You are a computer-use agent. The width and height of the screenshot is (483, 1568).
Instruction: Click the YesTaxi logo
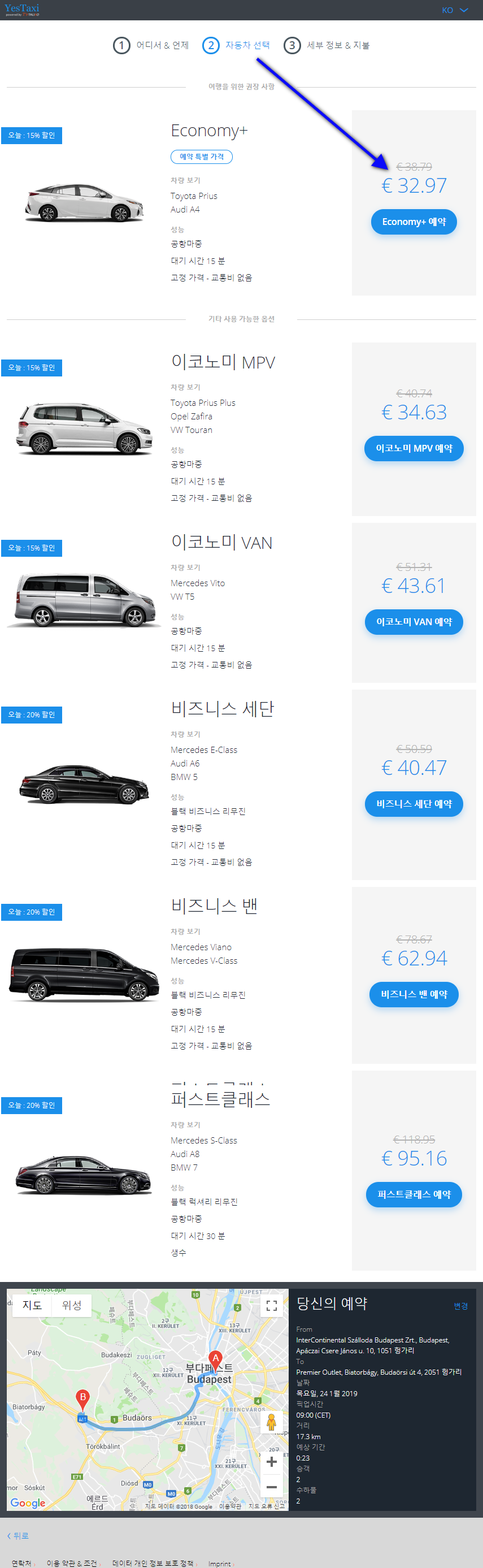(x=22, y=9)
